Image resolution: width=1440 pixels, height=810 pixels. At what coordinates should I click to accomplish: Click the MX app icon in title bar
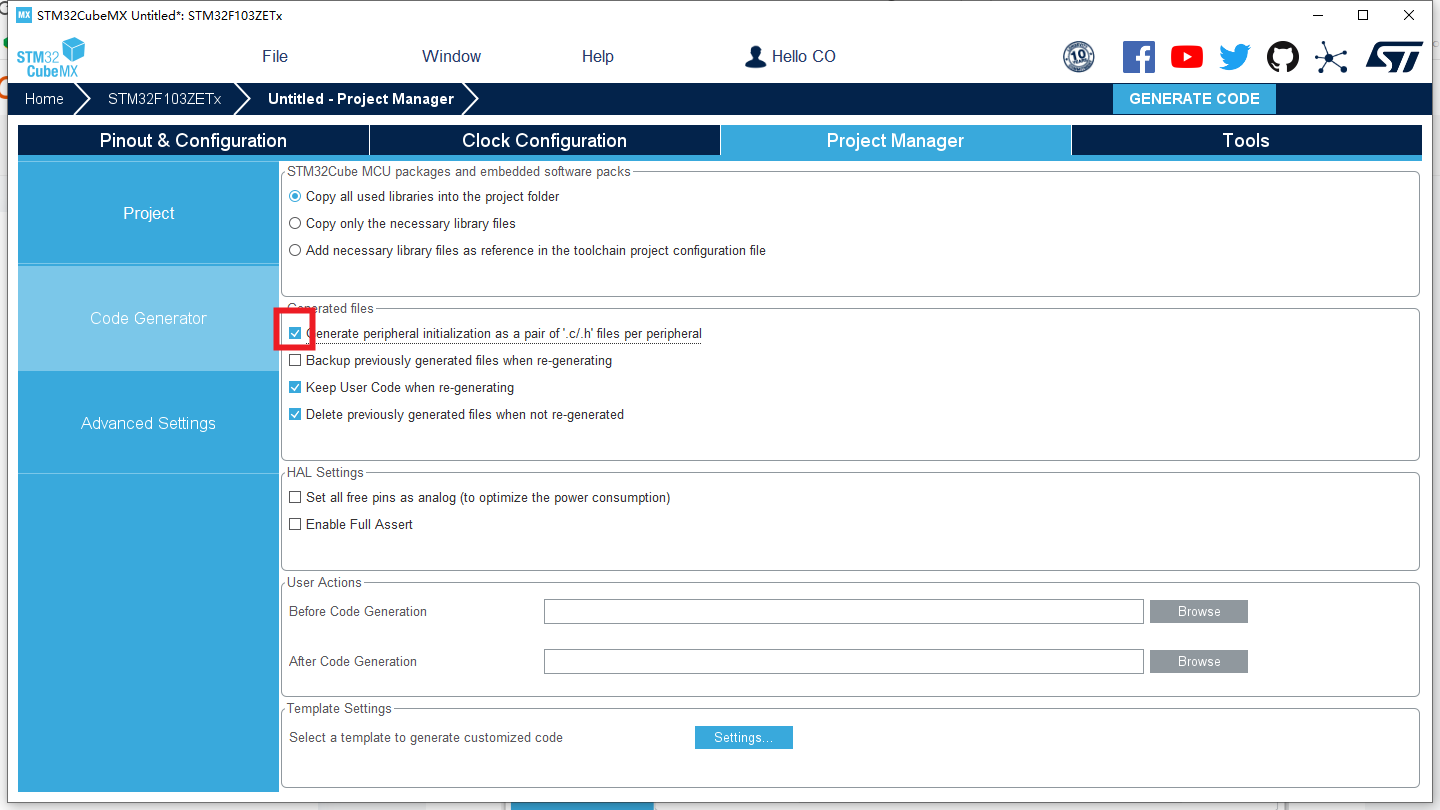coord(24,15)
